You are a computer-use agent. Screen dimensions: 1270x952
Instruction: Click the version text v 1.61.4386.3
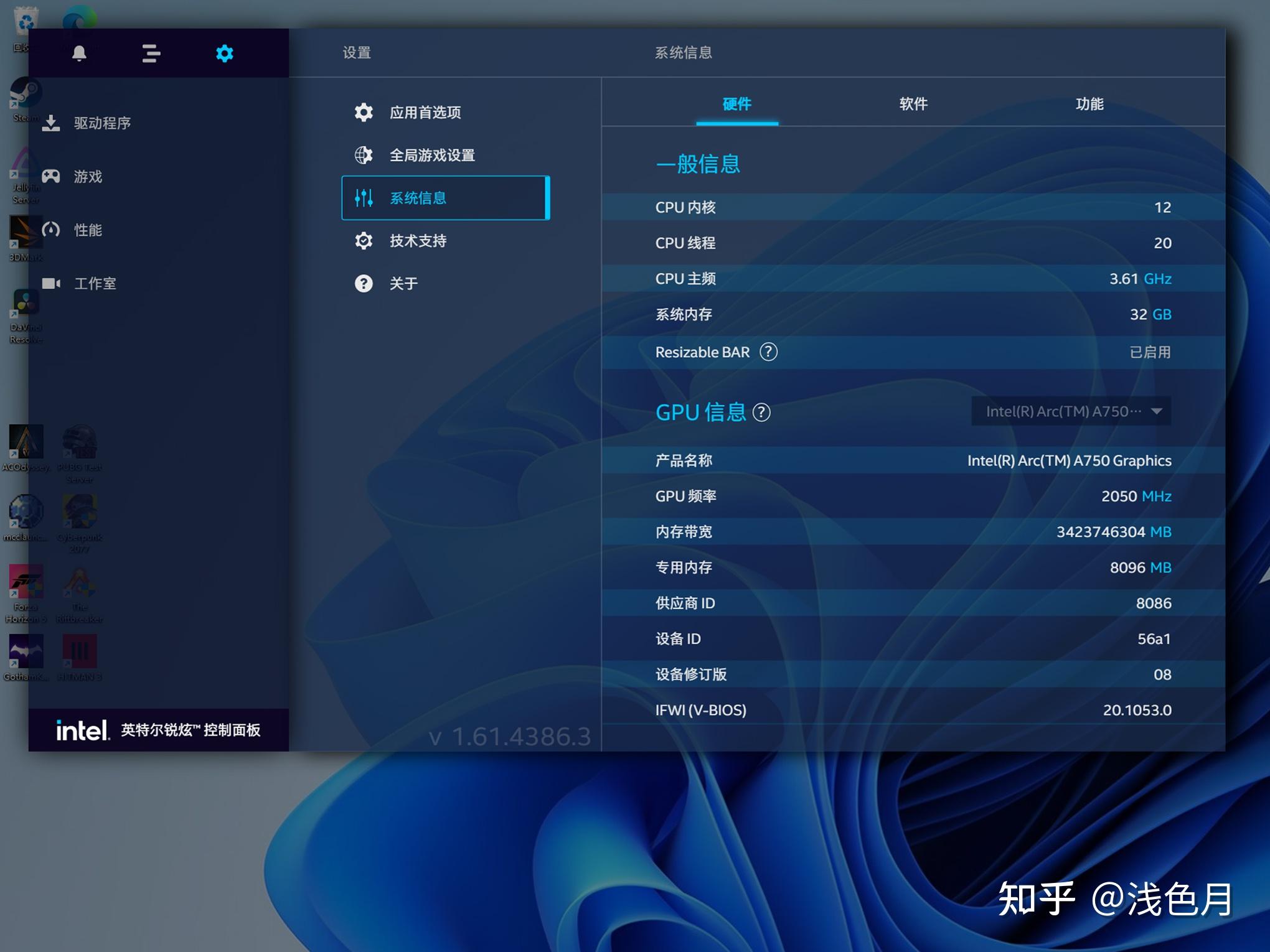(509, 737)
